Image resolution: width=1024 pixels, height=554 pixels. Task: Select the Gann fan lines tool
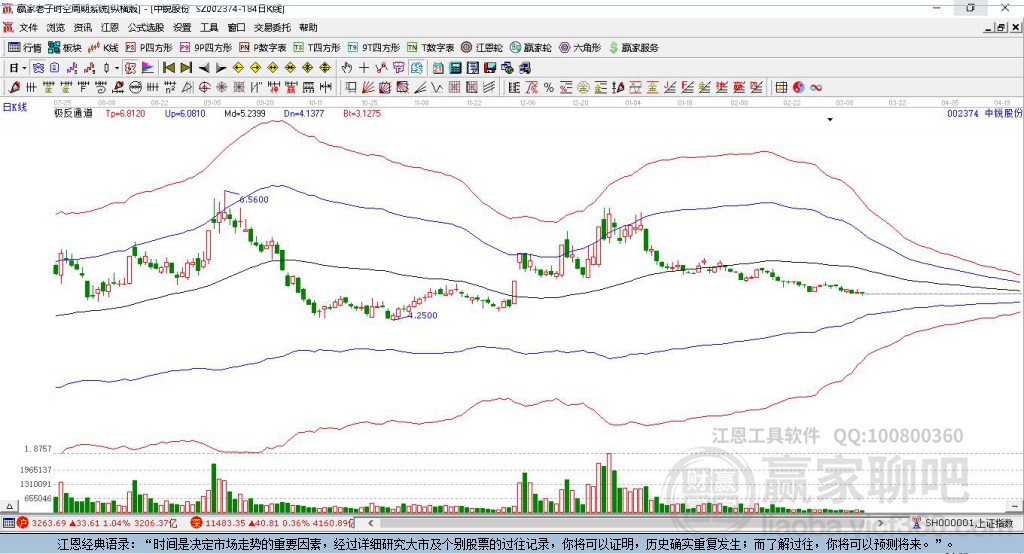pos(368,87)
